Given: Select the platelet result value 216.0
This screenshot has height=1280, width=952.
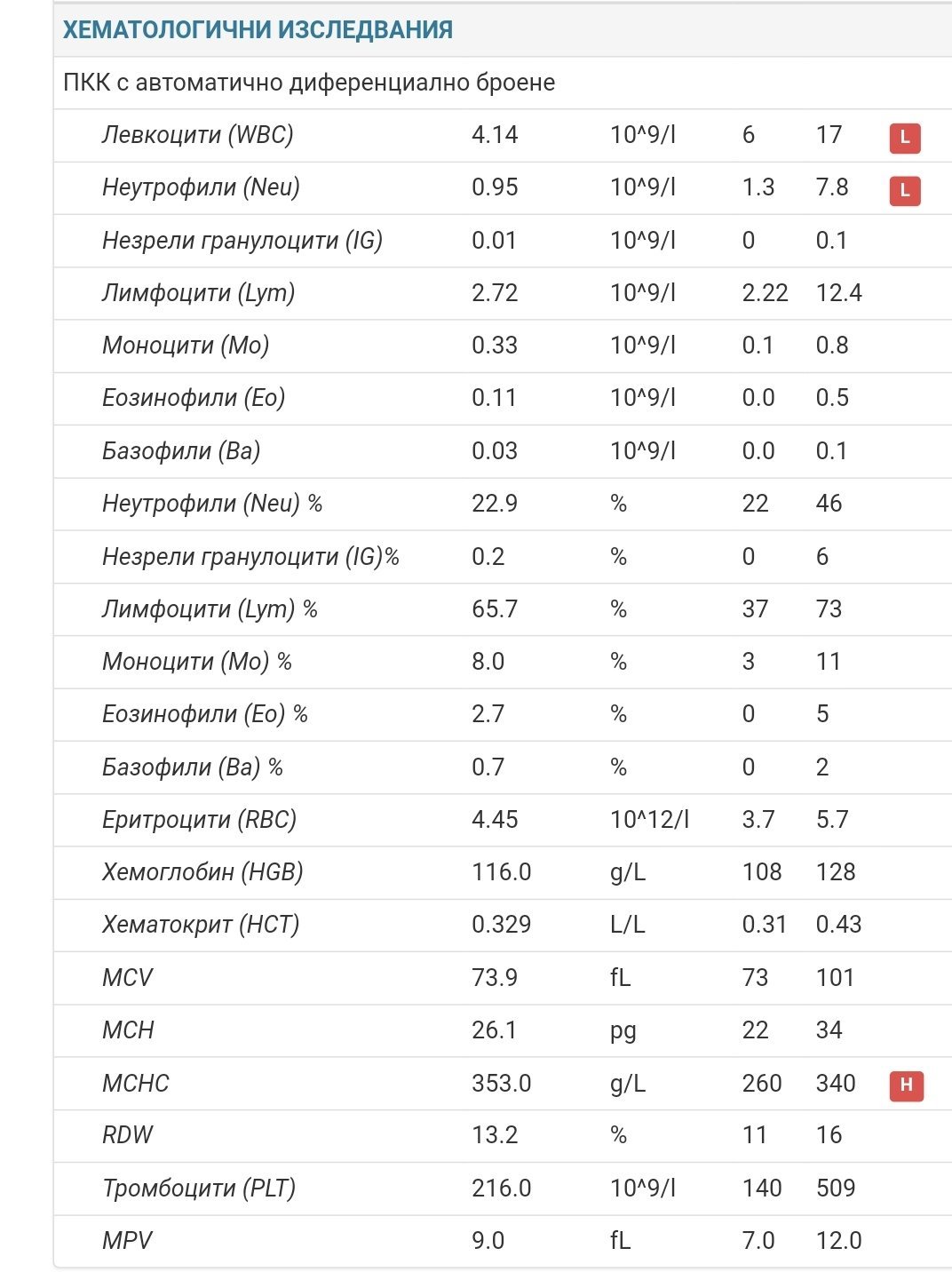Looking at the screenshot, I should pos(501,1189).
